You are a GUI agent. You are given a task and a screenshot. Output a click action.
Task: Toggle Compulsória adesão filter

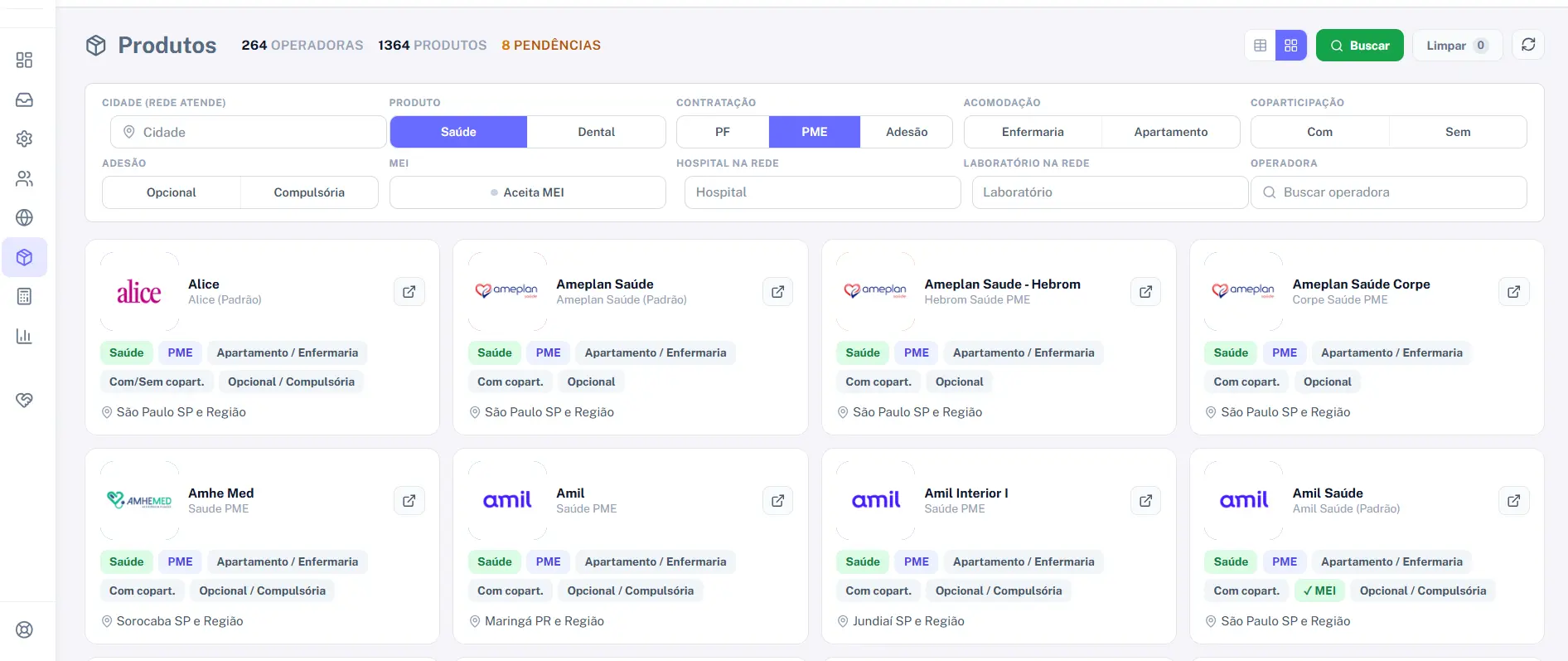309,192
